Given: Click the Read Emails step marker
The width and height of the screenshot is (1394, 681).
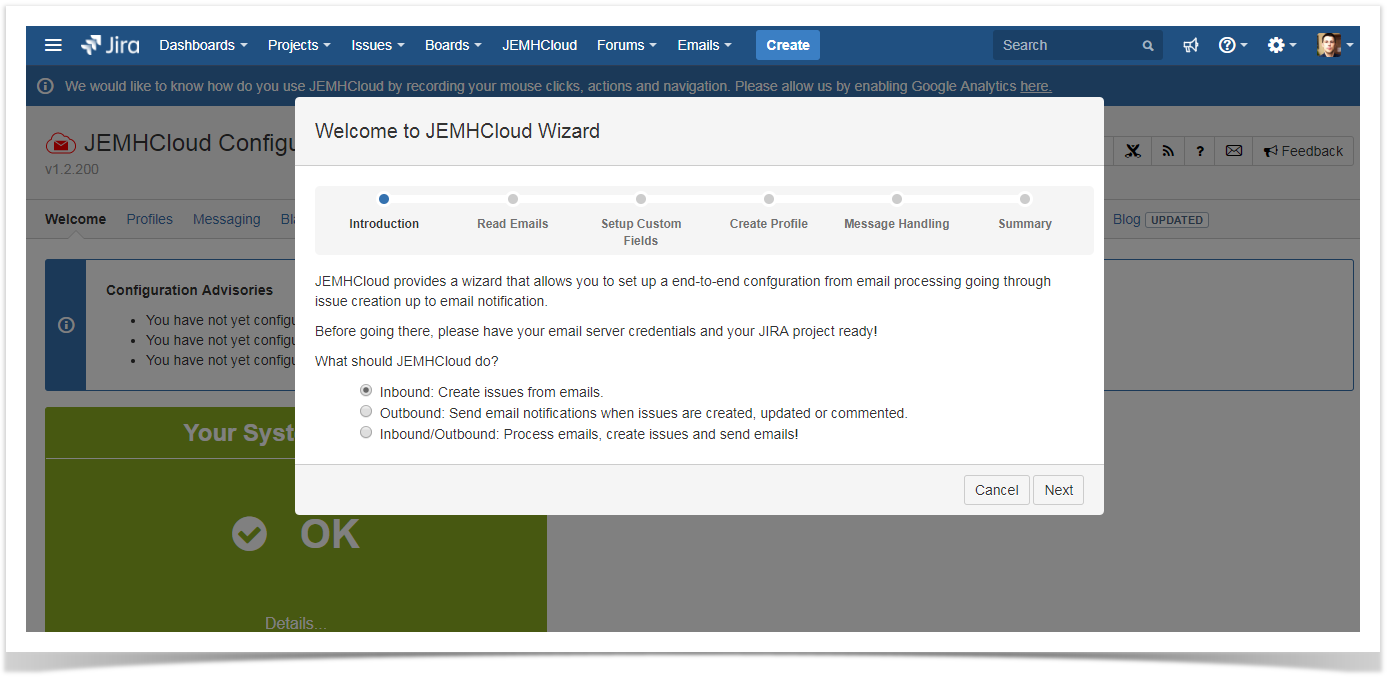Looking at the screenshot, I should pos(513,199).
